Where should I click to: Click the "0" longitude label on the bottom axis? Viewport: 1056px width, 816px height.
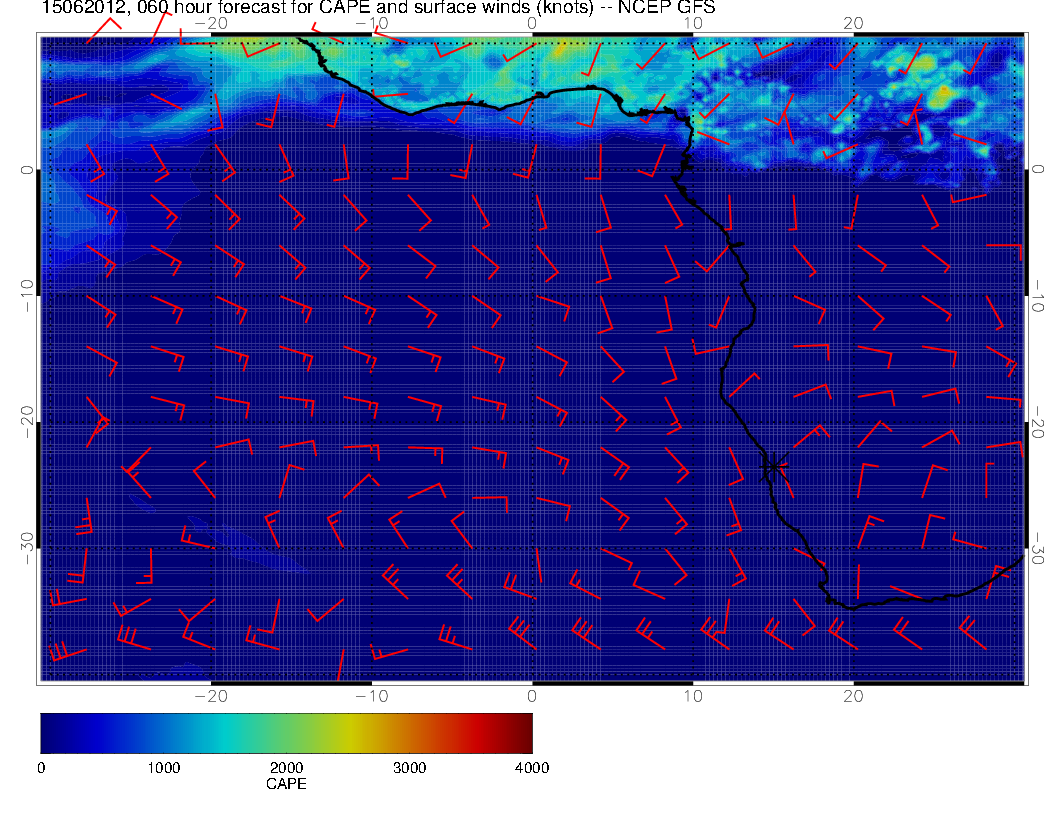(x=532, y=695)
